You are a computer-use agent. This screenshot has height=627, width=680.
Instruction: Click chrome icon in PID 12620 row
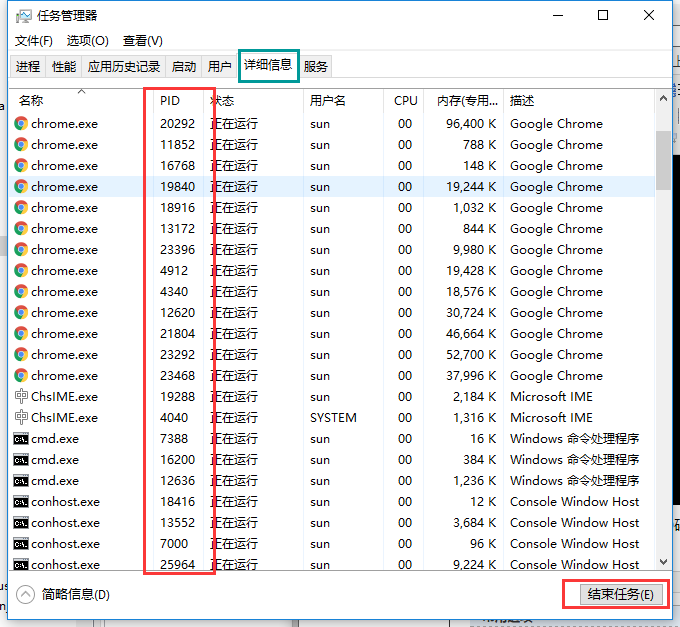pyautogui.click(x=21, y=313)
